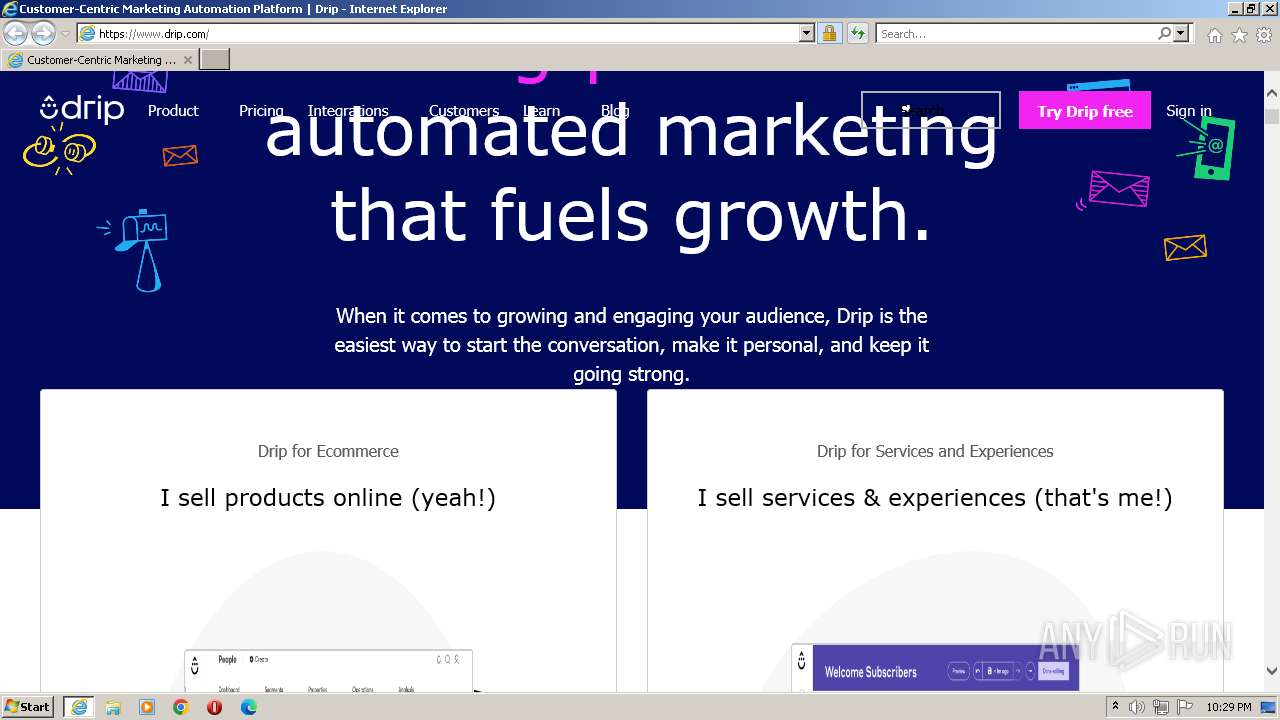1280x720 pixels.
Task: Select the Customer-Centric Marketing browser tab
Action: tap(100, 60)
